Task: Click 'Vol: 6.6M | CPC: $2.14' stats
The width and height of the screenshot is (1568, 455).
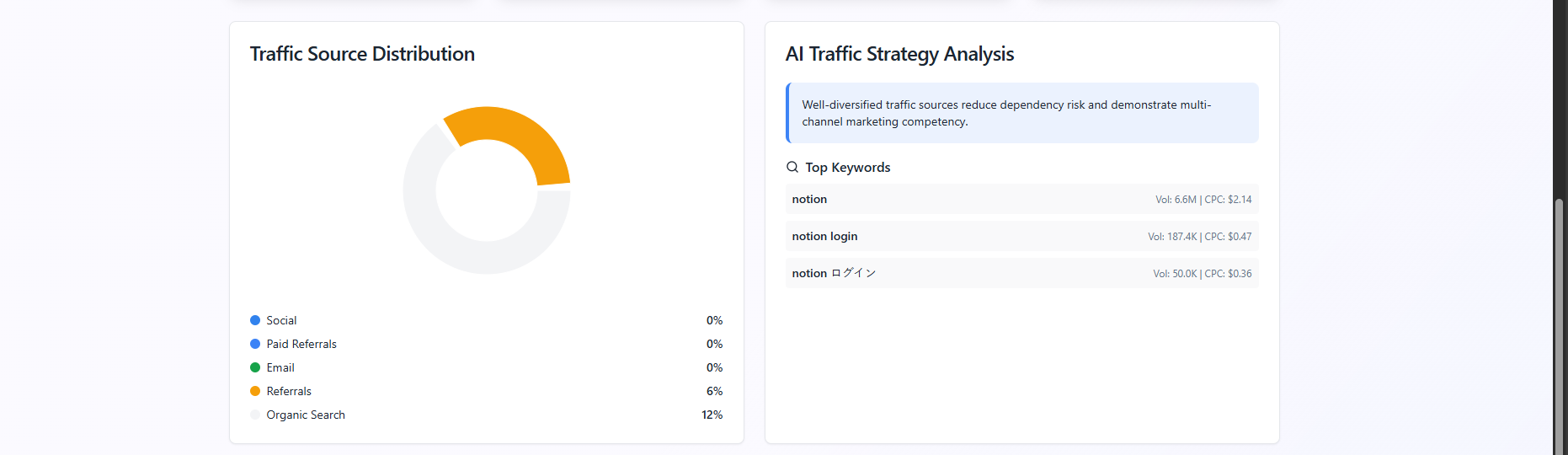Action: tap(1203, 200)
